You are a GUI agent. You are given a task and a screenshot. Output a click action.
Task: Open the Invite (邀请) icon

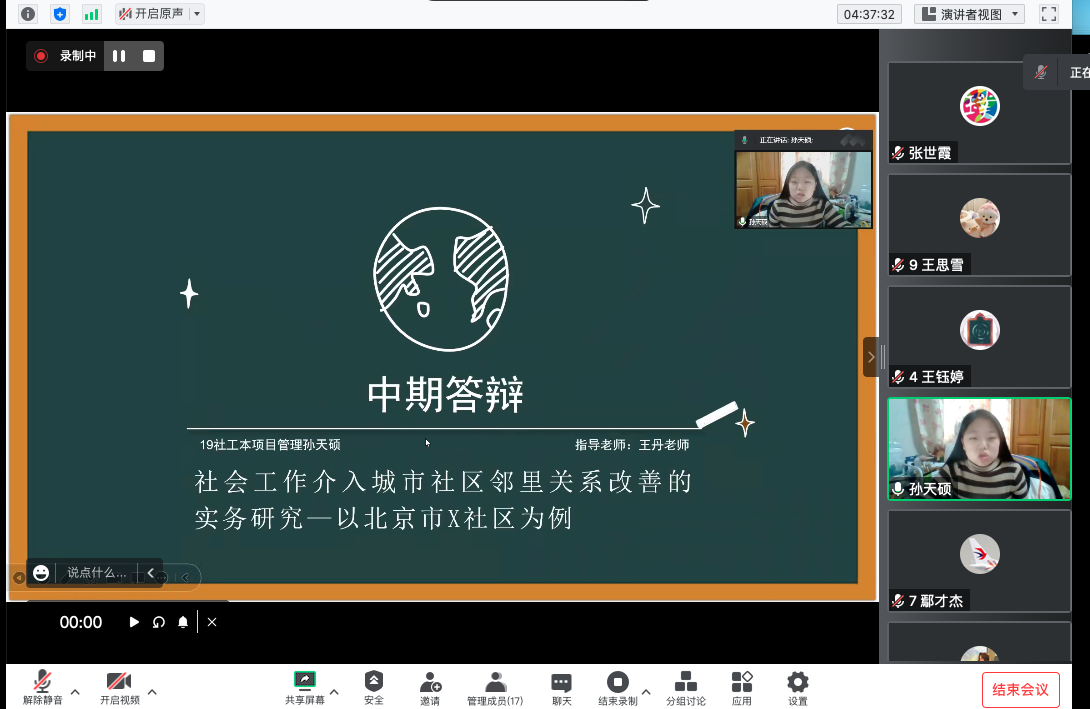pyautogui.click(x=430, y=685)
